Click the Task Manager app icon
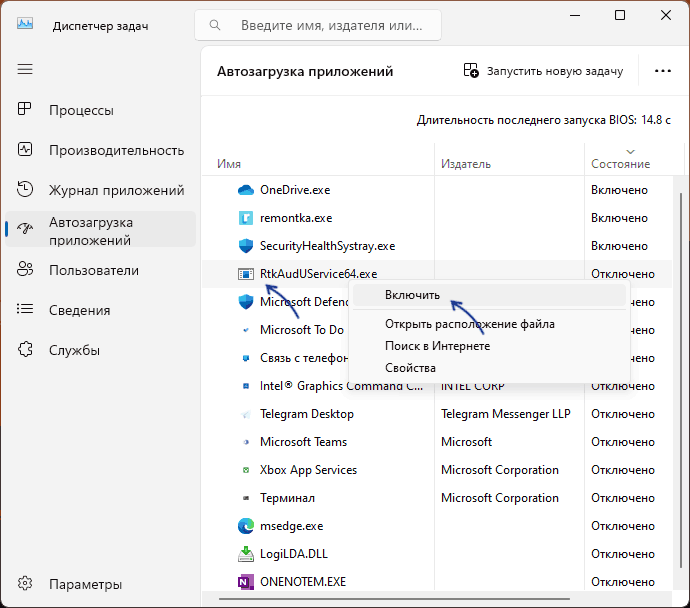The image size is (690, 608). coord(25,24)
